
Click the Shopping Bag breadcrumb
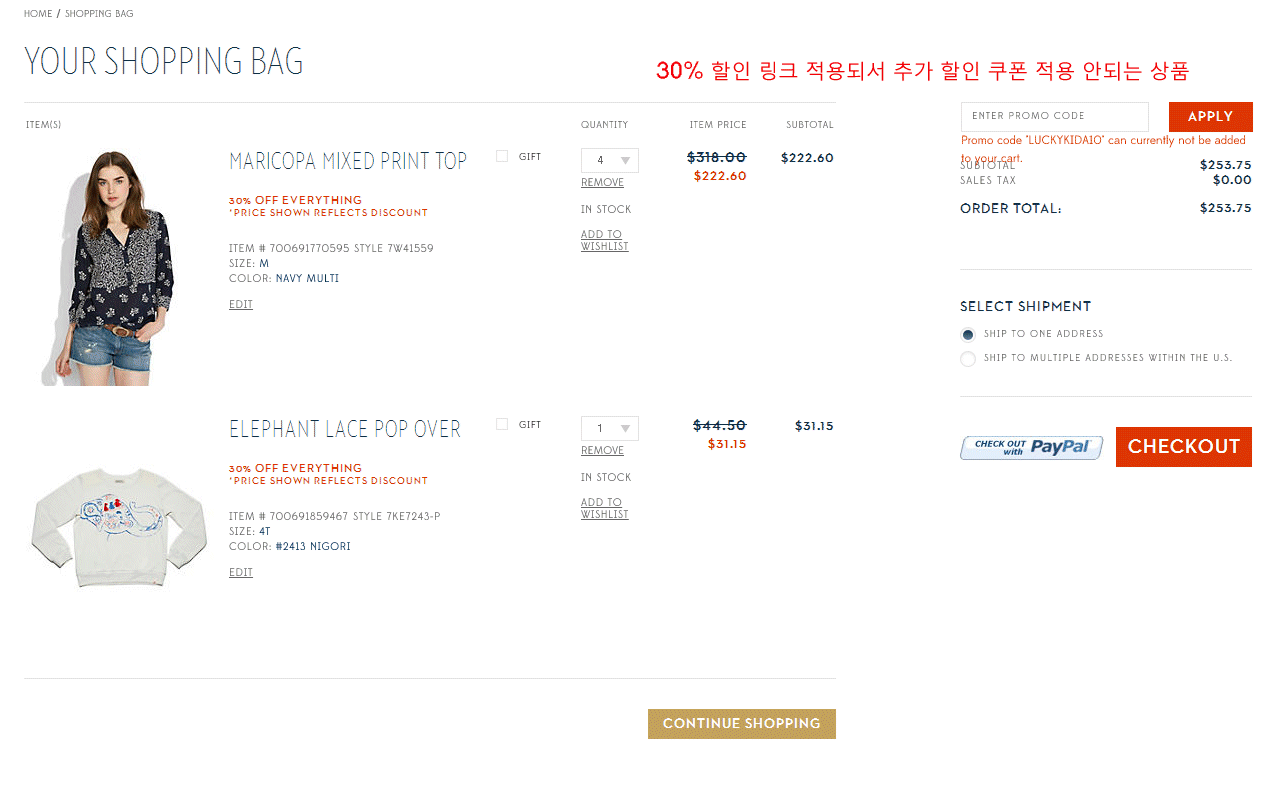tap(99, 14)
